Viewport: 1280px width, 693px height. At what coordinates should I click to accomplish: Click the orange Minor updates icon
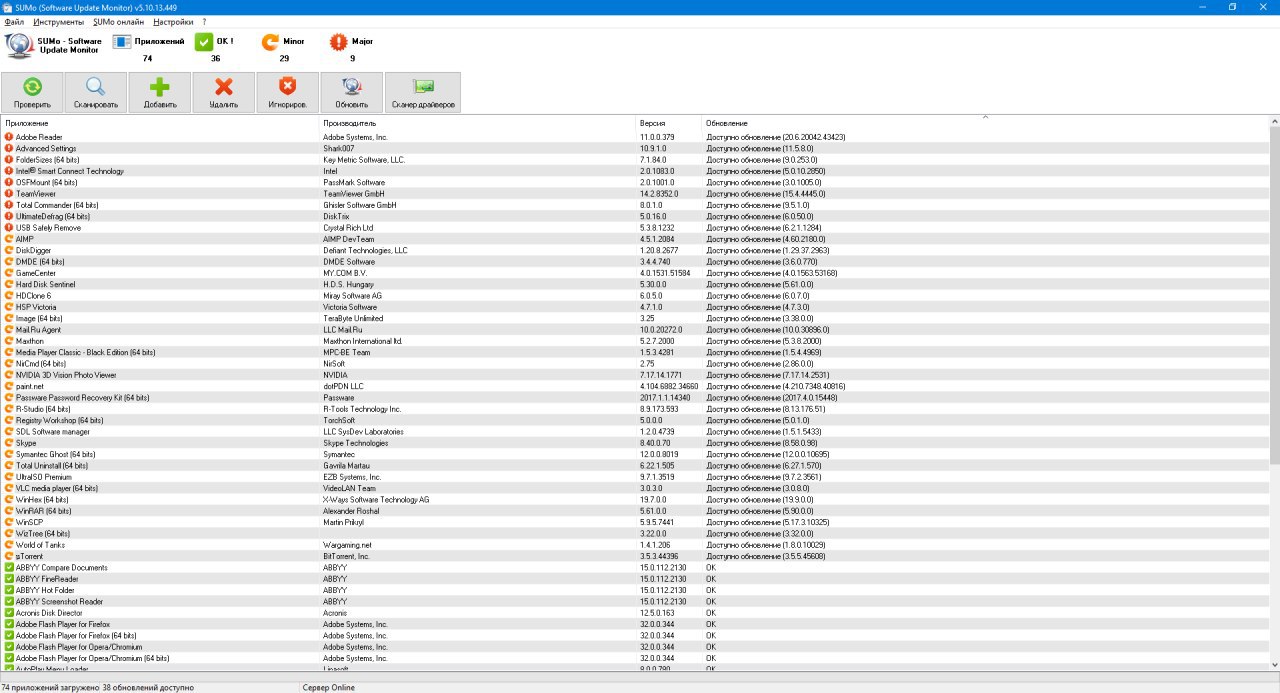pyautogui.click(x=270, y=42)
